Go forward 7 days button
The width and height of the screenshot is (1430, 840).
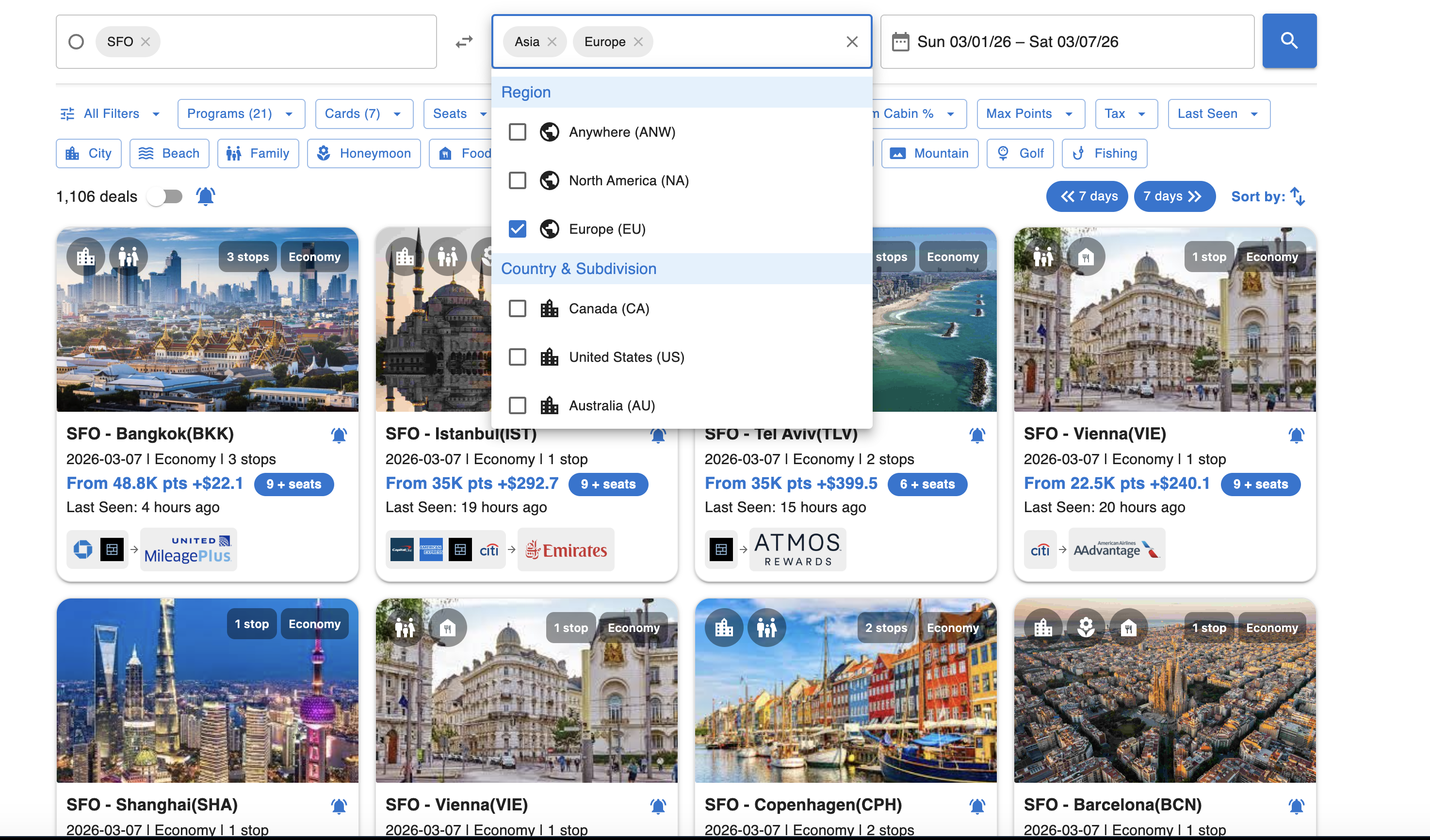click(1174, 196)
